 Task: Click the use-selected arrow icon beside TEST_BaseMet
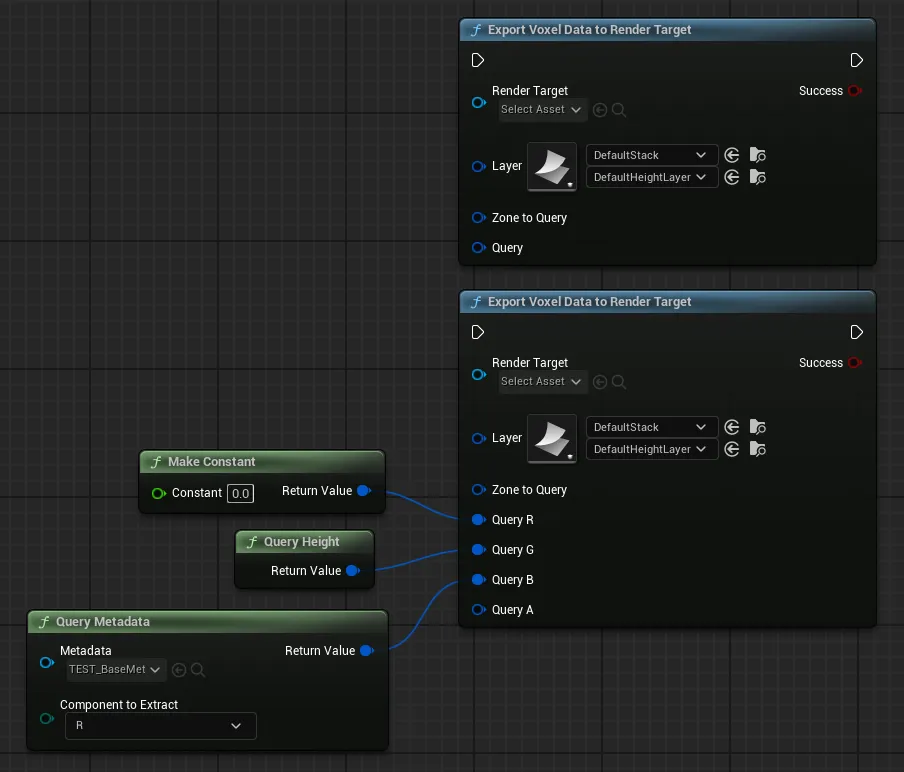pos(179,670)
